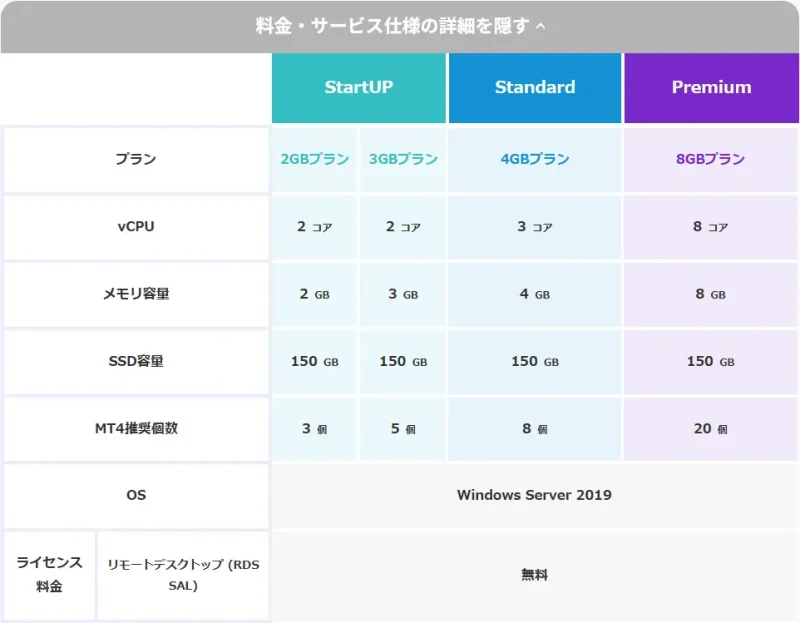Open the 3GBプラン link

tap(402, 160)
